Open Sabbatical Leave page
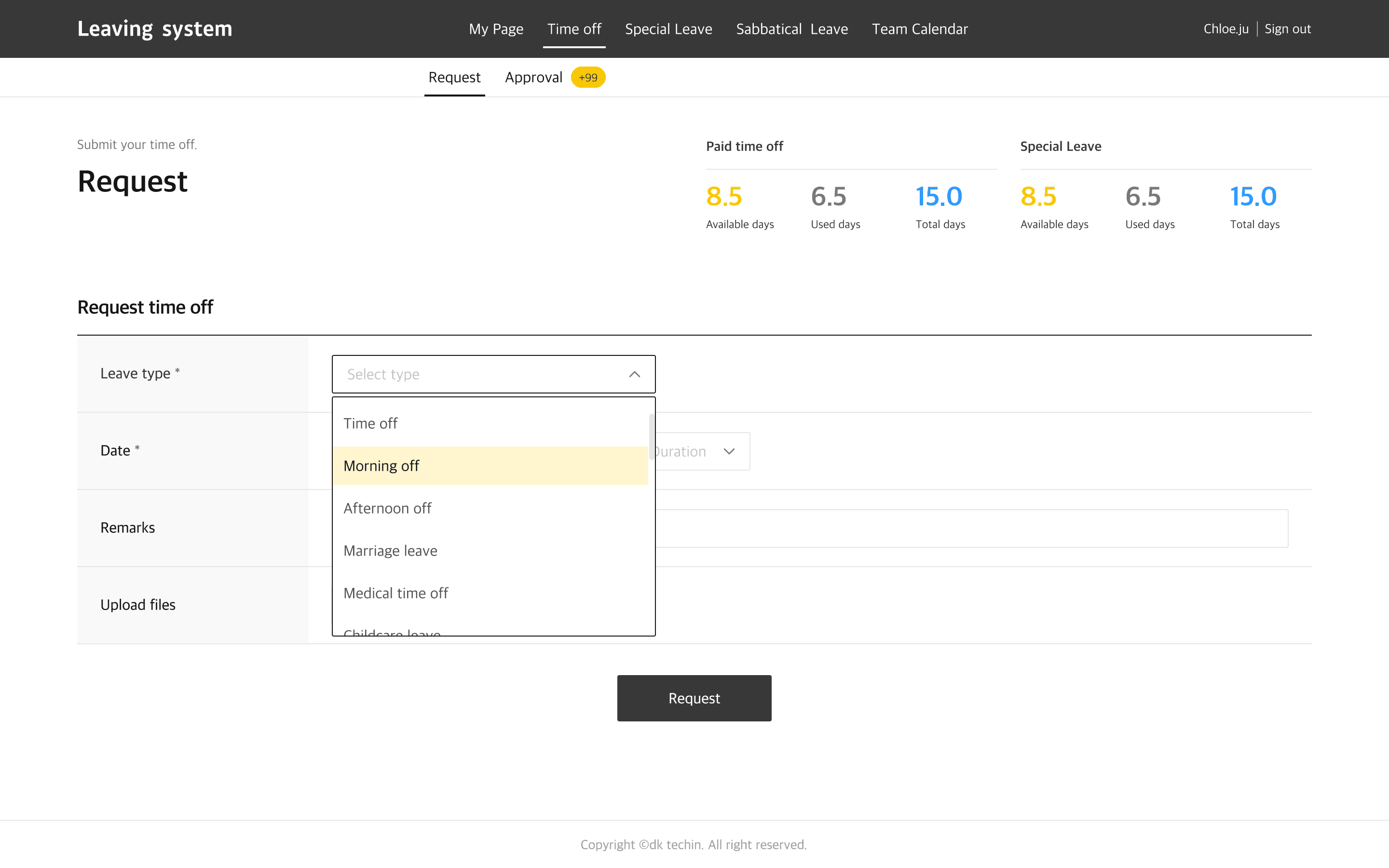Image resolution: width=1389 pixels, height=868 pixels. [x=791, y=29]
